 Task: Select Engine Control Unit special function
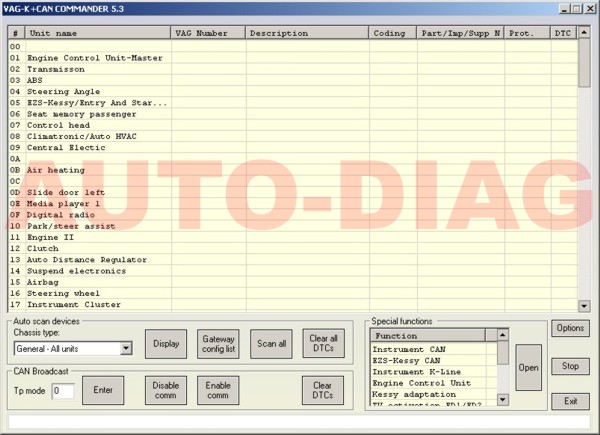(x=434, y=383)
